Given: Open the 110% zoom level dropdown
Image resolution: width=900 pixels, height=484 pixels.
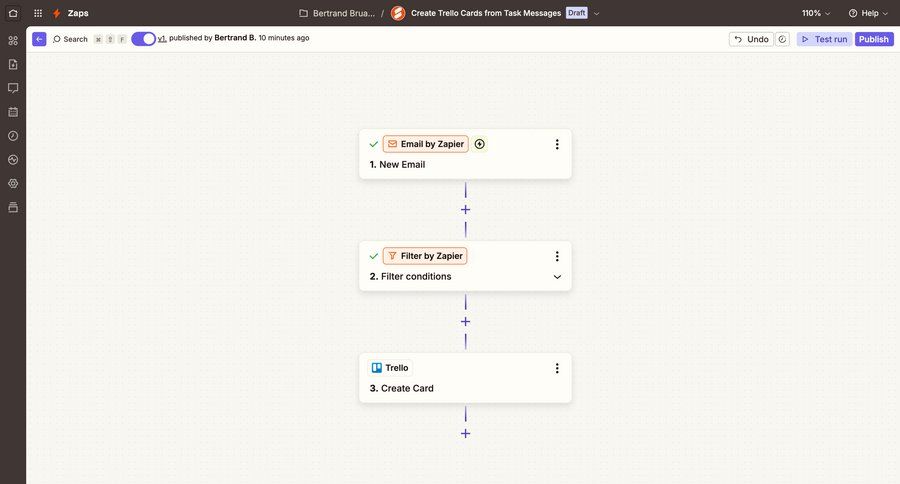Looking at the screenshot, I should (x=816, y=13).
